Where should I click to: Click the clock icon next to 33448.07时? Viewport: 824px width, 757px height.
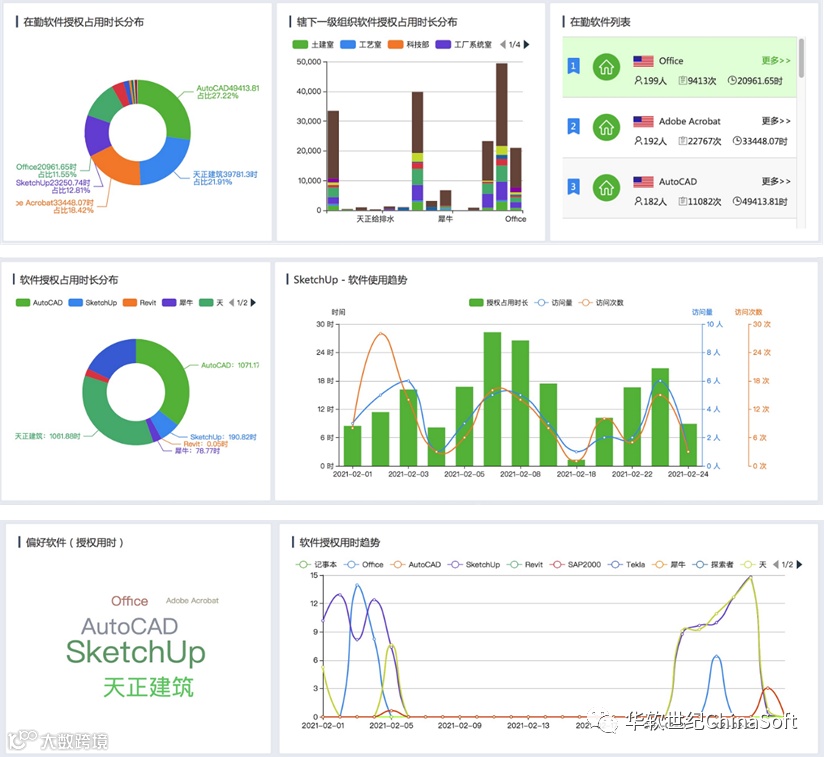[x=737, y=141]
